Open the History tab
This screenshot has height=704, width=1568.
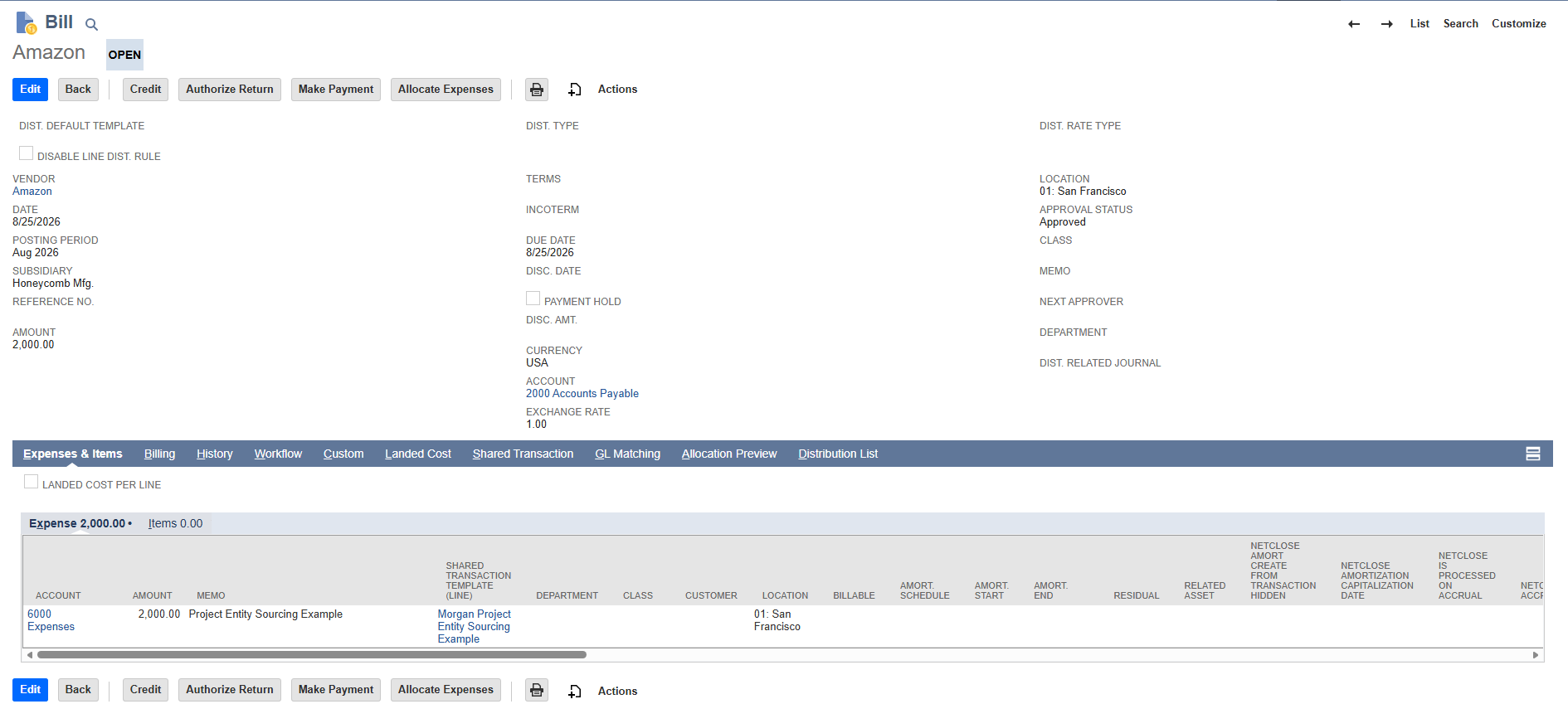pos(215,454)
